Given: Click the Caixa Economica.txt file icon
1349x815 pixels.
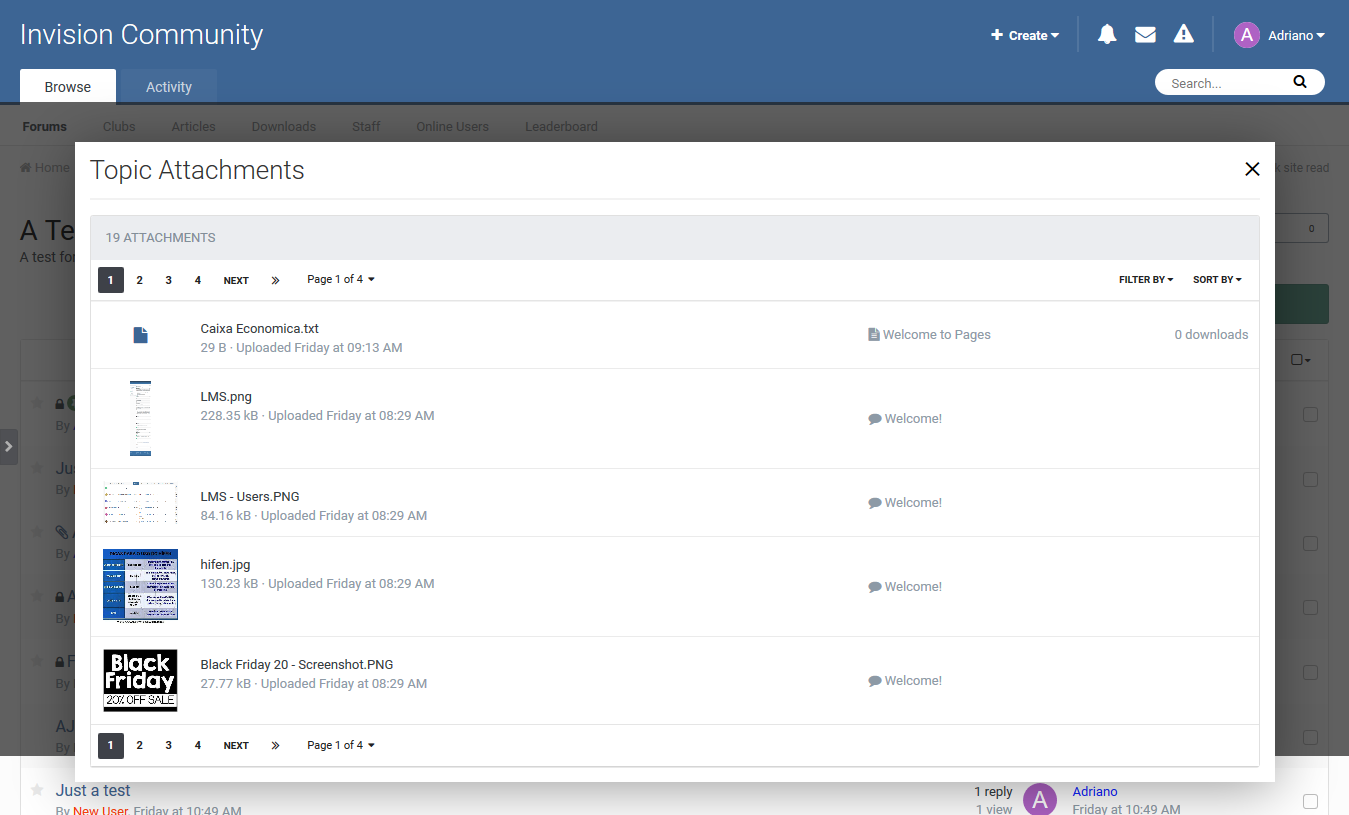Looking at the screenshot, I should [141, 336].
